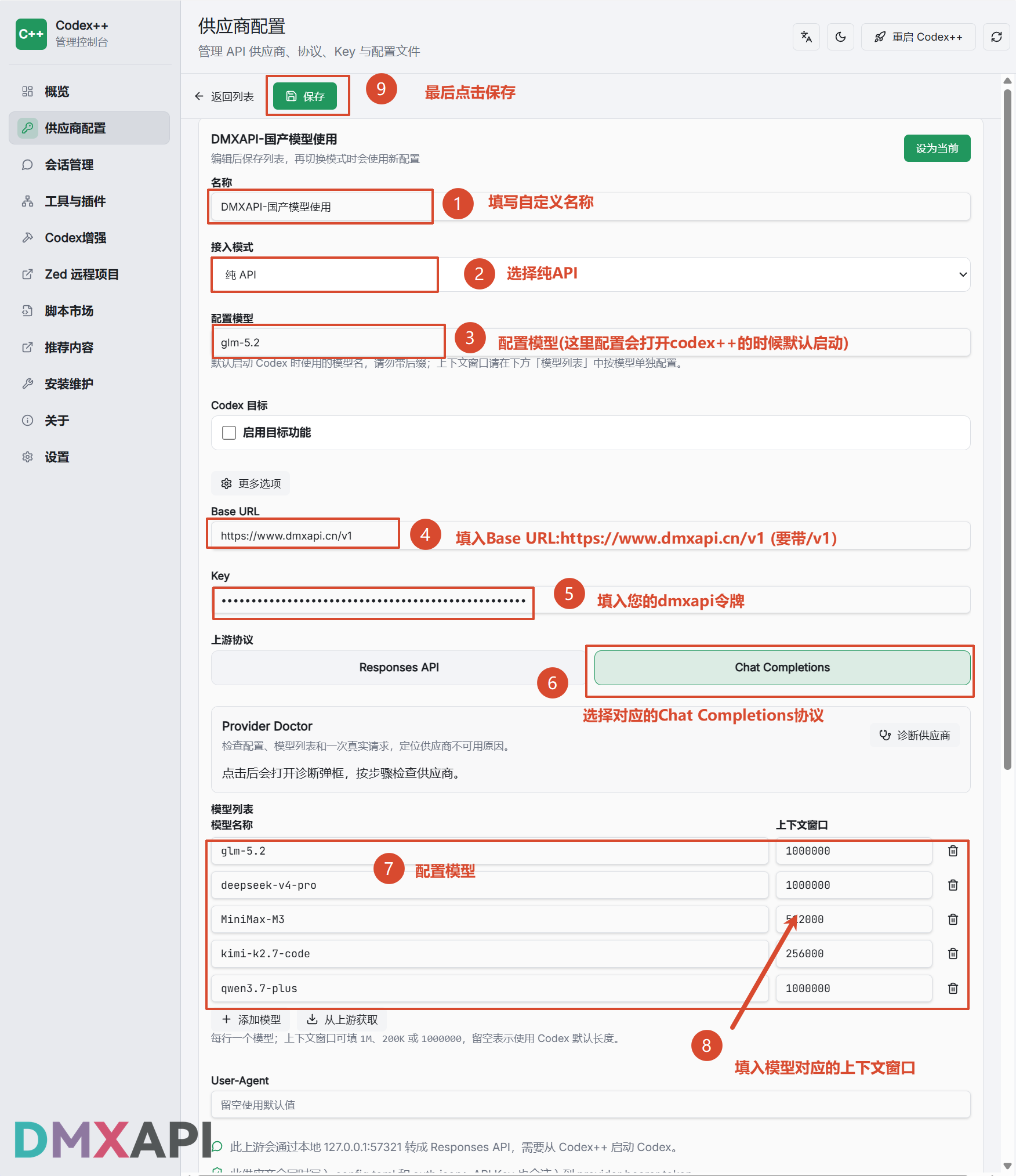The image size is (1016, 1176).
Task: Delete the glm-5.2 model row
Action: click(953, 851)
